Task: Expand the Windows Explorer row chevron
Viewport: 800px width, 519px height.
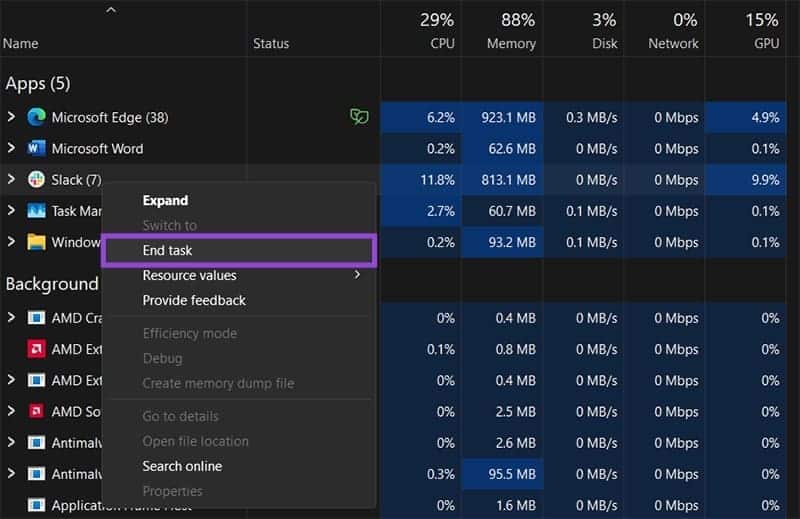Action: tap(11, 241)
